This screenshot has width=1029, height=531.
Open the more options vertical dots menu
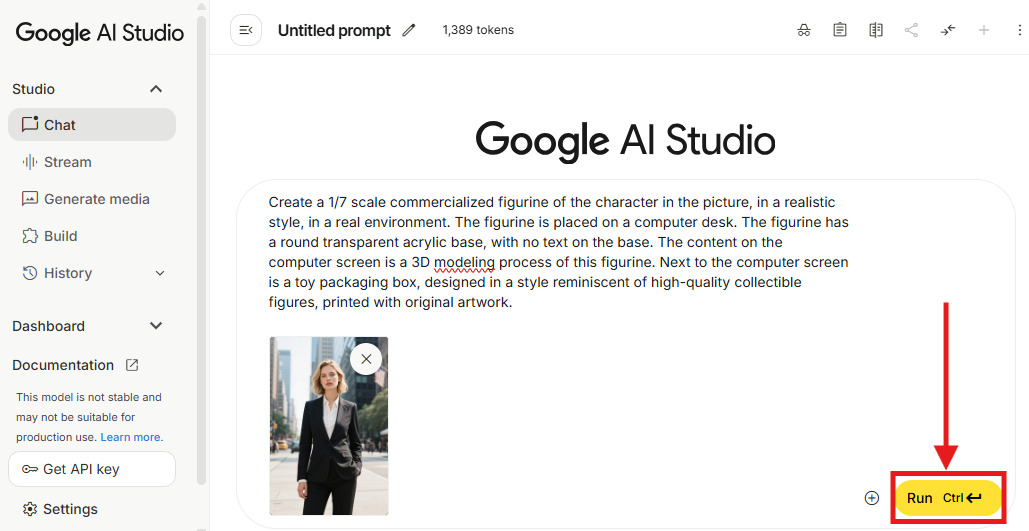(1018, 30)
